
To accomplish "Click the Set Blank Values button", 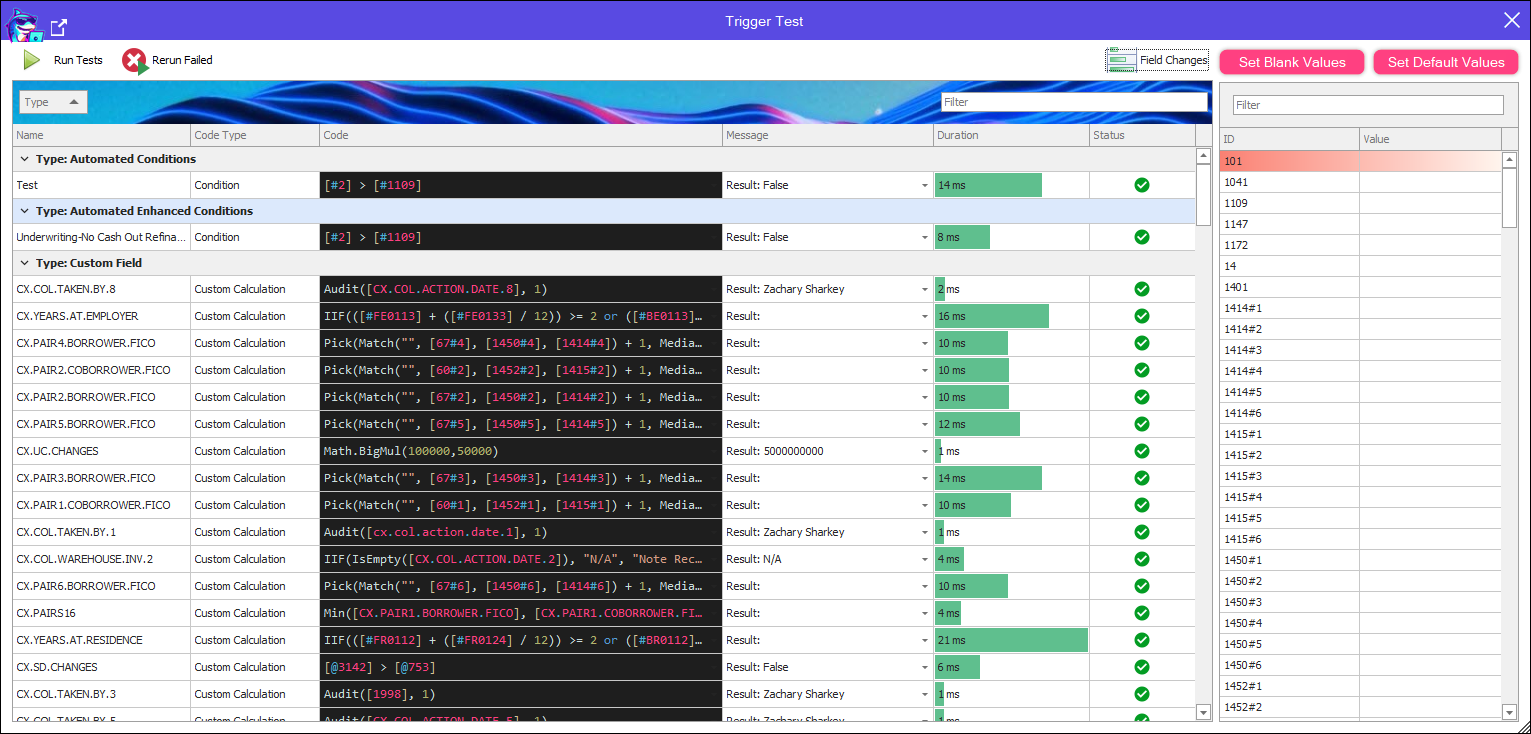I will [x=1292, y=62].
